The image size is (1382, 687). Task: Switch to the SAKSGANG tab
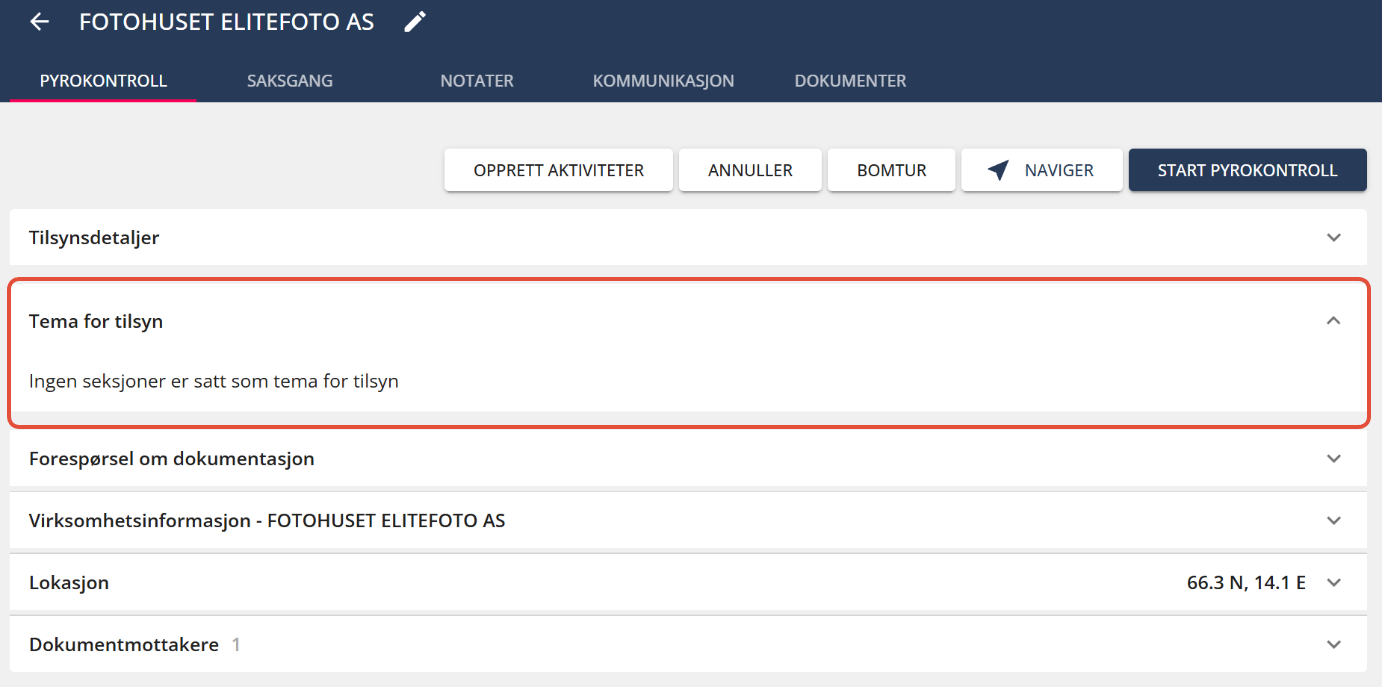(290, 81)
